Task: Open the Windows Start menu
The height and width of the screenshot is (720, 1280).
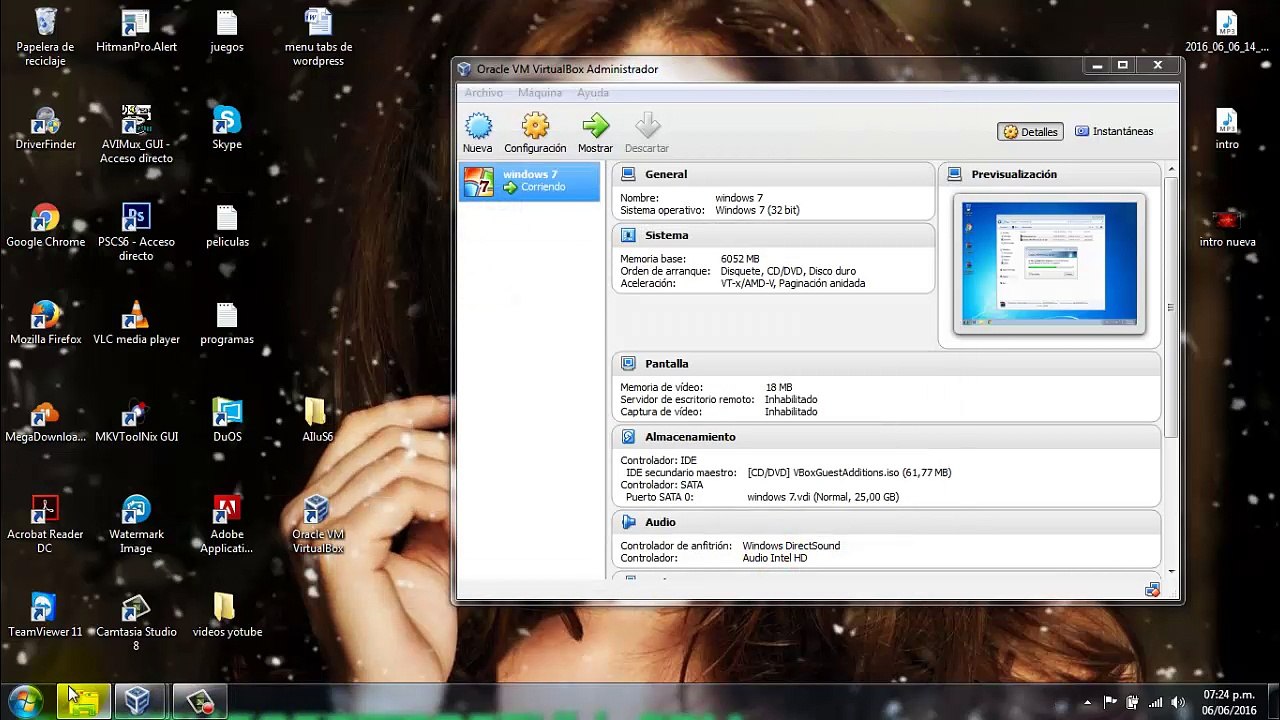Action: pos(26,702)
